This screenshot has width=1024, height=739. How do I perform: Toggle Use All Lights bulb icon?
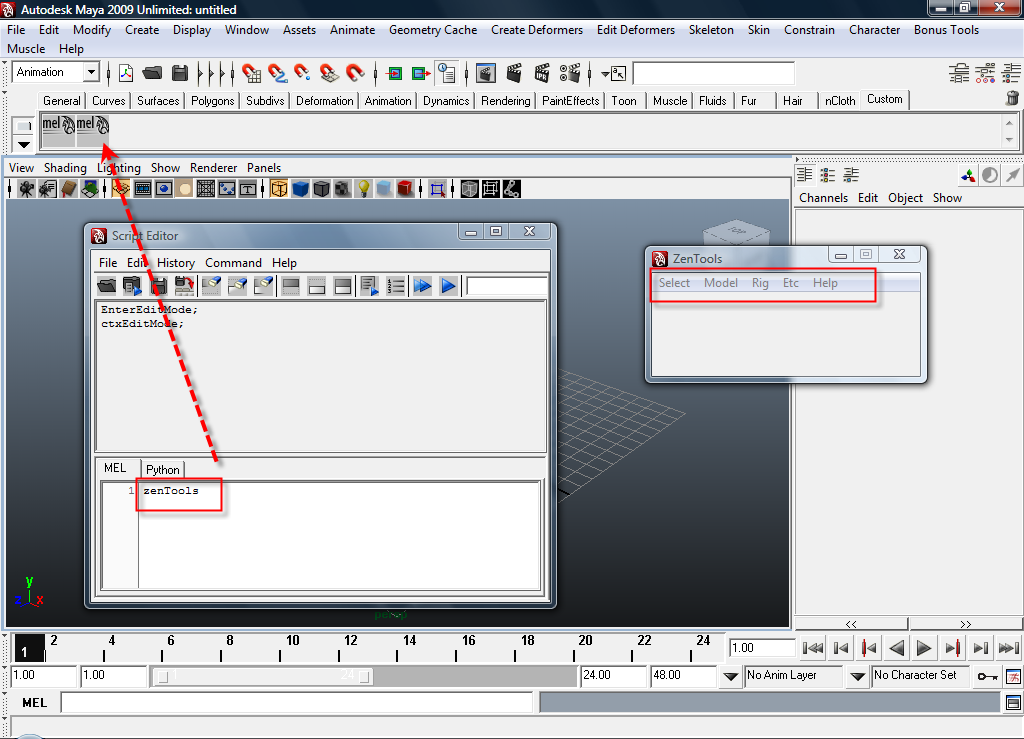pos(363,189)
